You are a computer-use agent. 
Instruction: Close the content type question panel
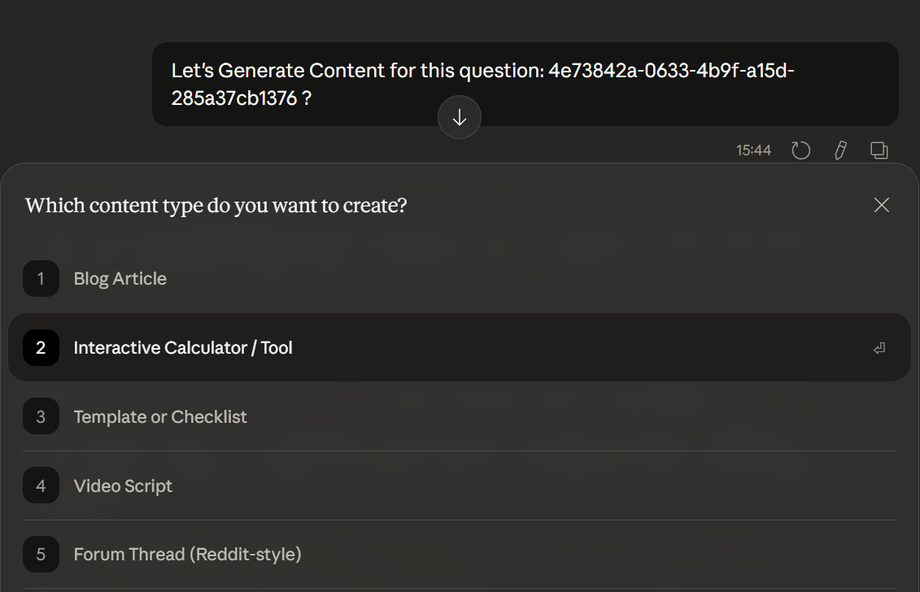coord(881,205)
